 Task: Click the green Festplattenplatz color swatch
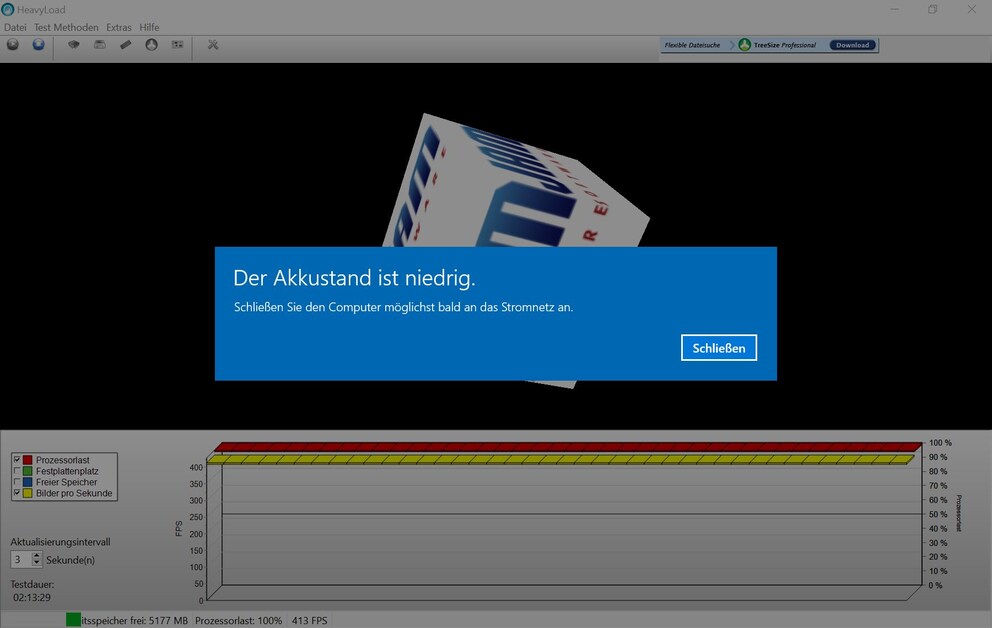(x=27, y=471)
